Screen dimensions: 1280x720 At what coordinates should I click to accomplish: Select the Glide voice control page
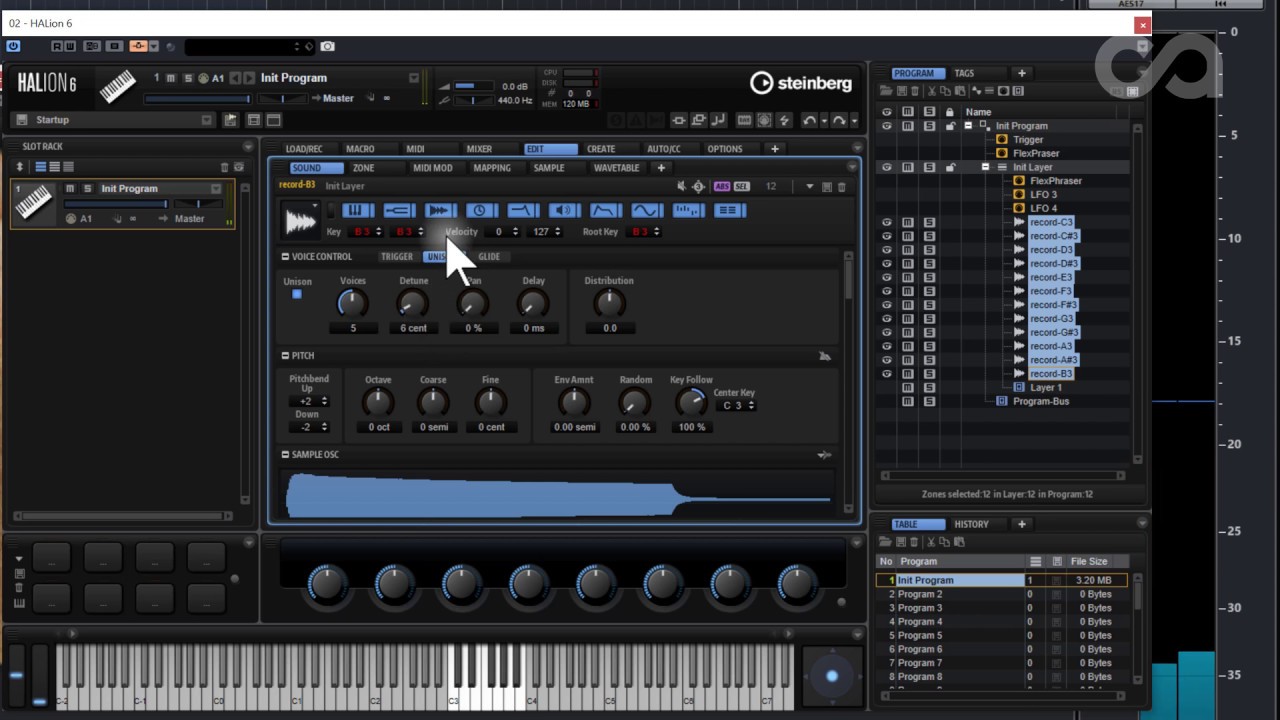489,257
